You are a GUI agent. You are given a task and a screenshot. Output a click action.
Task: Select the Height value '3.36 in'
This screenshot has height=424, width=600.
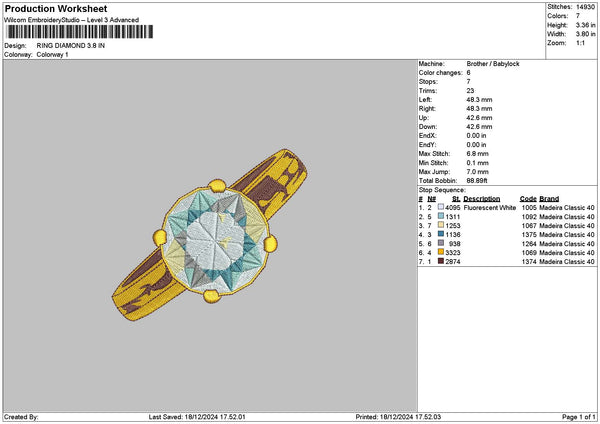[x=585, y=25]
